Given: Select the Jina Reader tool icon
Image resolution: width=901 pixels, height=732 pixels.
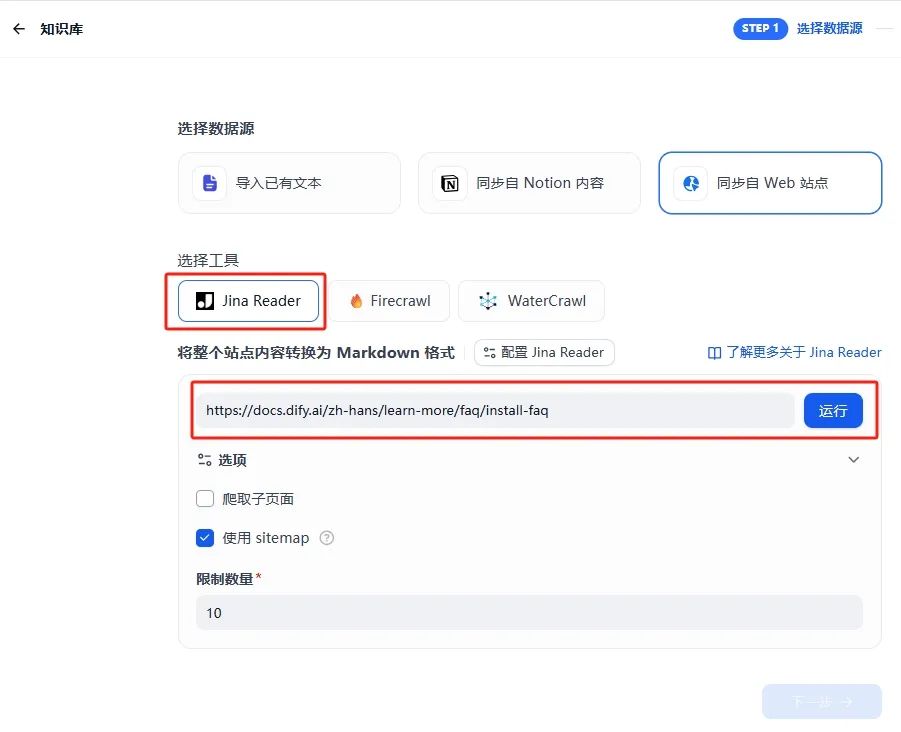Looking at the screenshot, I should point(204,300).
